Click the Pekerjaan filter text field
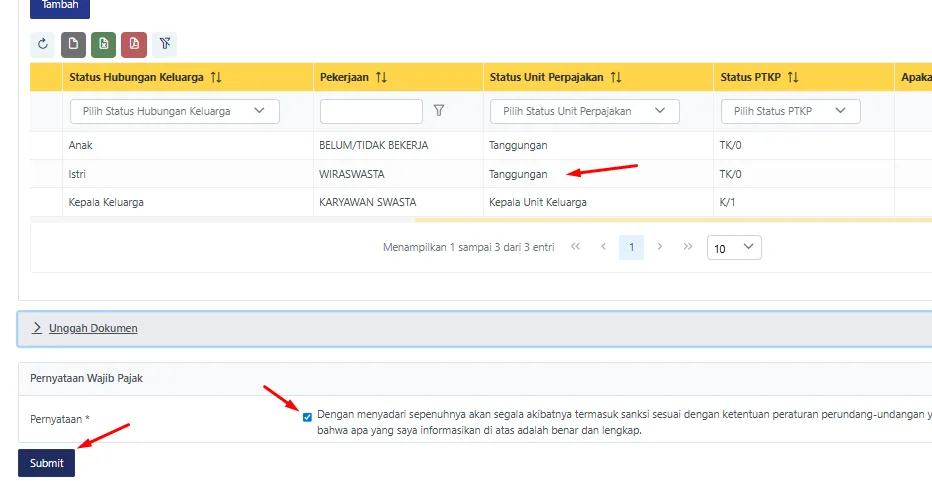The width and height of the screenshot is (932, 481). (371, 111)
